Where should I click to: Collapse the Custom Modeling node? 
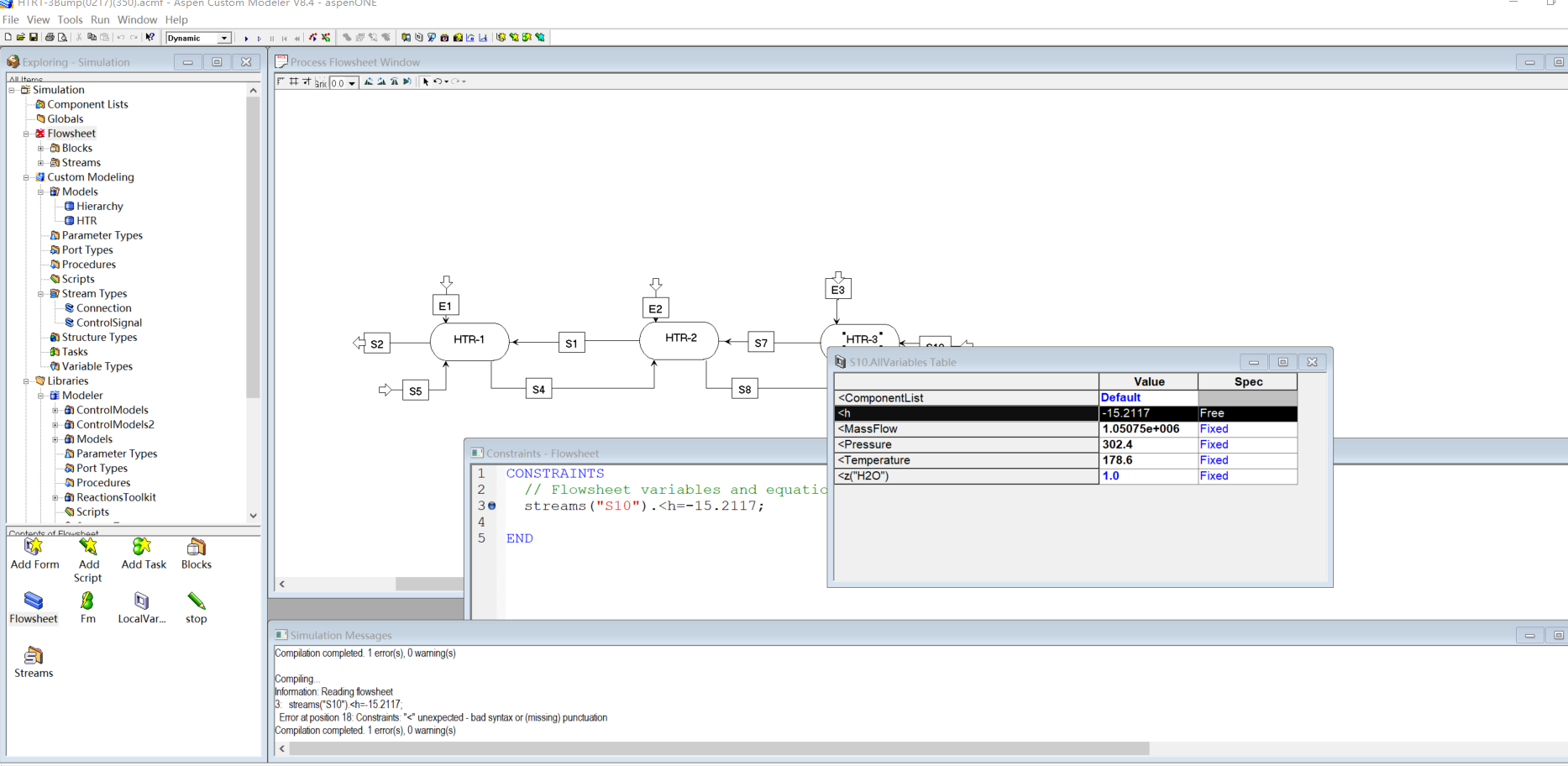tap(26, 177)
